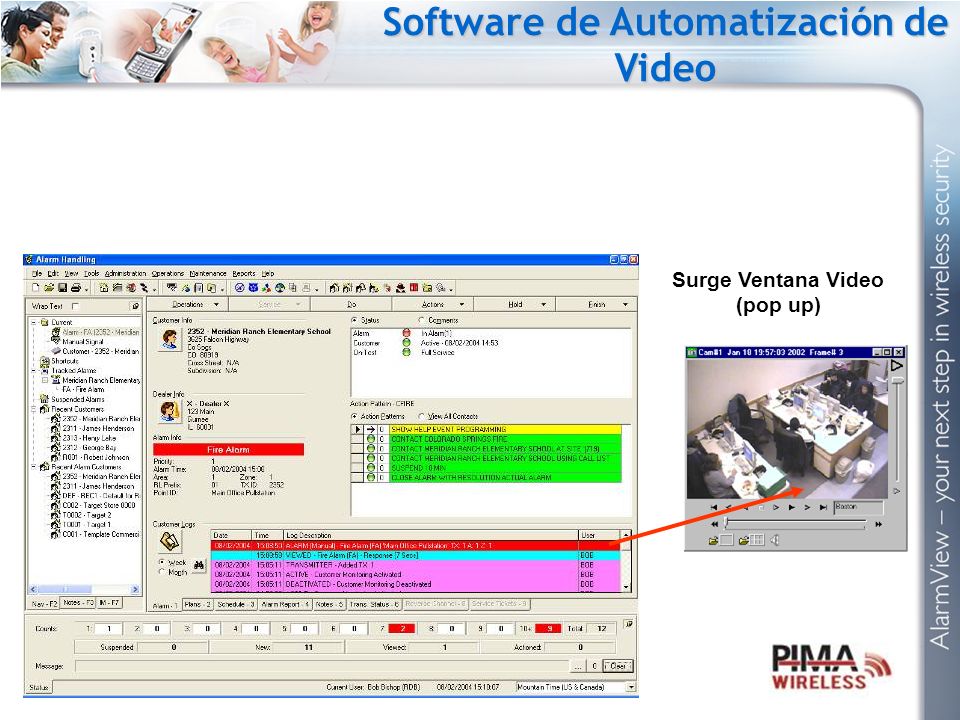Click the Customer Logs notebook icon
This screenshot has height=720, width=960.
click(x=170, y=541)
